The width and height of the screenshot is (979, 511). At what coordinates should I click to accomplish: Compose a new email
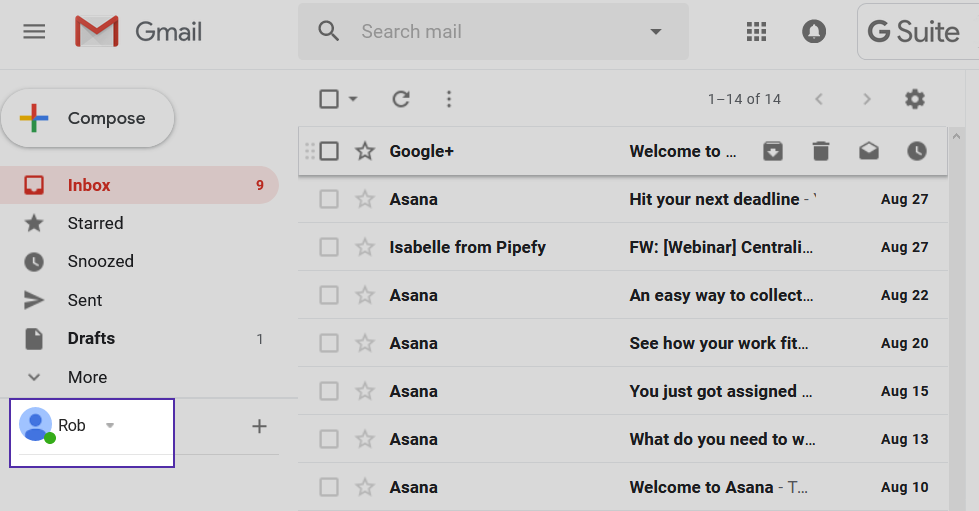coord(87,118)
